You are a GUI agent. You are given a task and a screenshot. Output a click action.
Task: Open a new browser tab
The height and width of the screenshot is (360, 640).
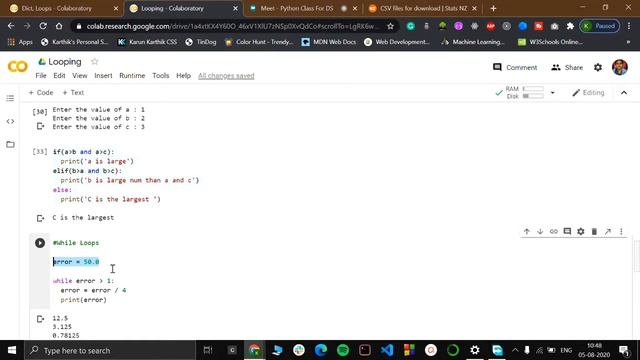(493, 9)
